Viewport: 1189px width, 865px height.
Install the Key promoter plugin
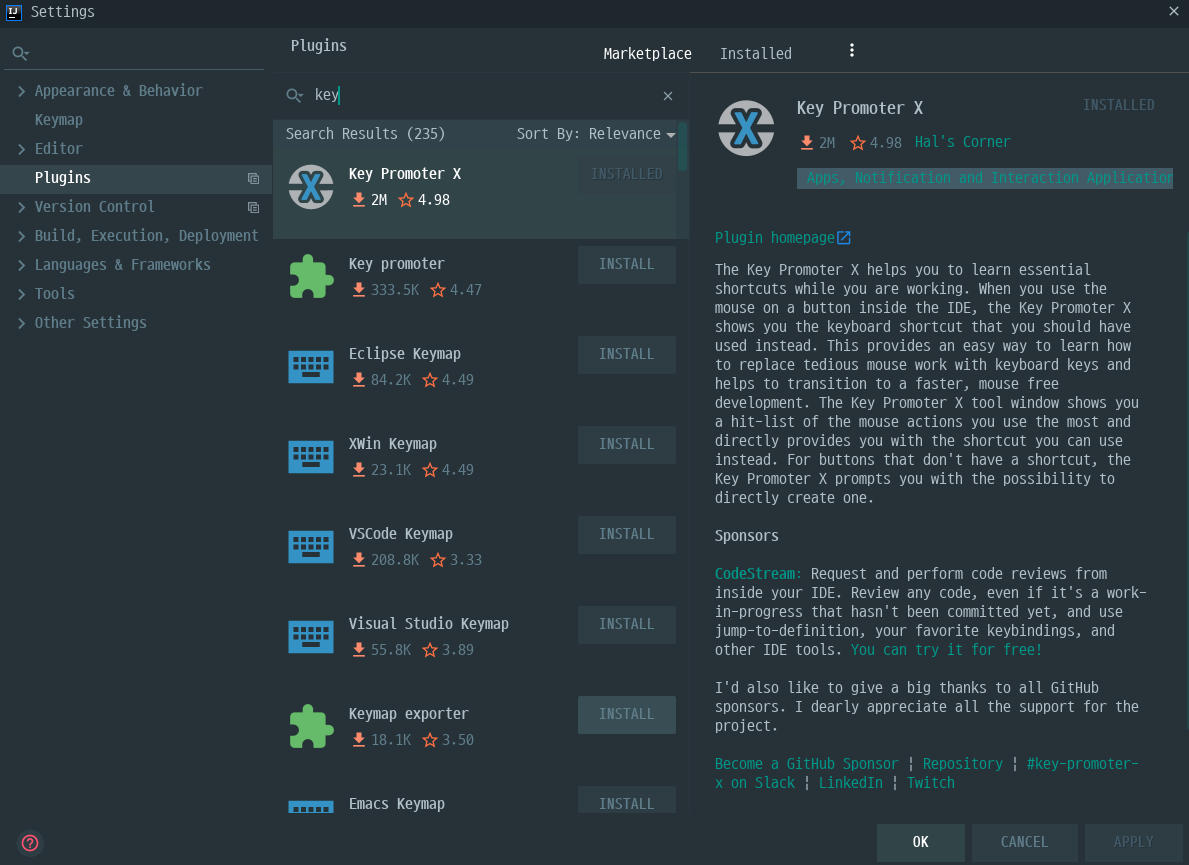pyautogui.click(x=626, y=265)
